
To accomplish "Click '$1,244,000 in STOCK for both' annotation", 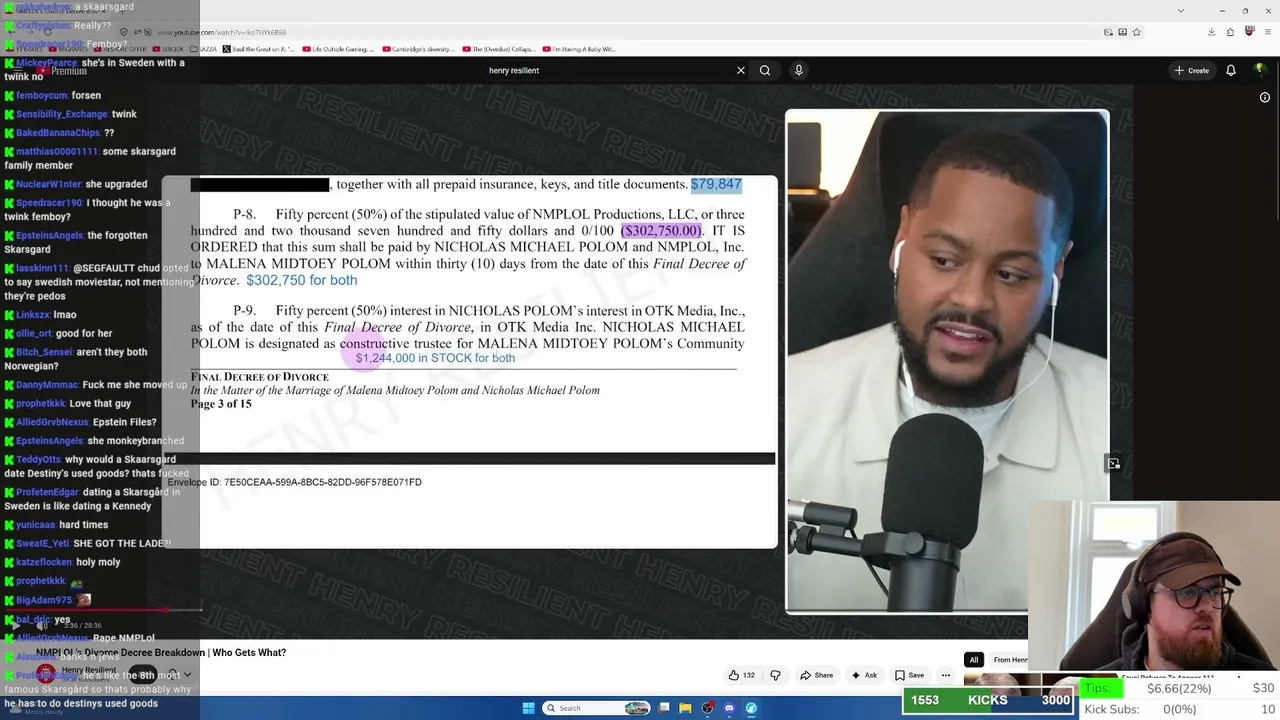I will (x=435, y=358).
